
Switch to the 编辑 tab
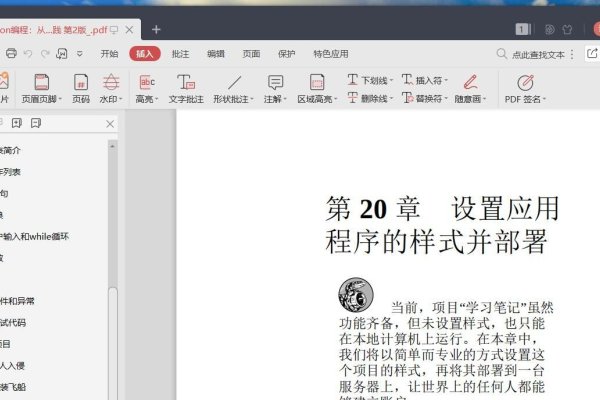216,54
